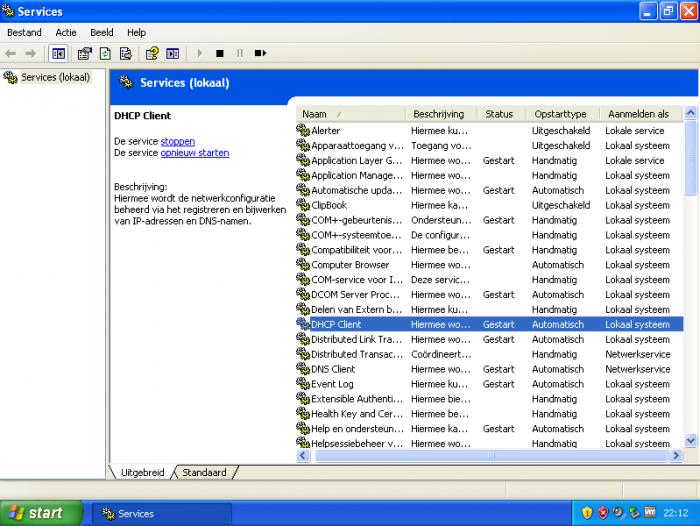Viewport: 700px width, 526px height.
Task: Switch to the Standaard tab
Action: [204, 472]
